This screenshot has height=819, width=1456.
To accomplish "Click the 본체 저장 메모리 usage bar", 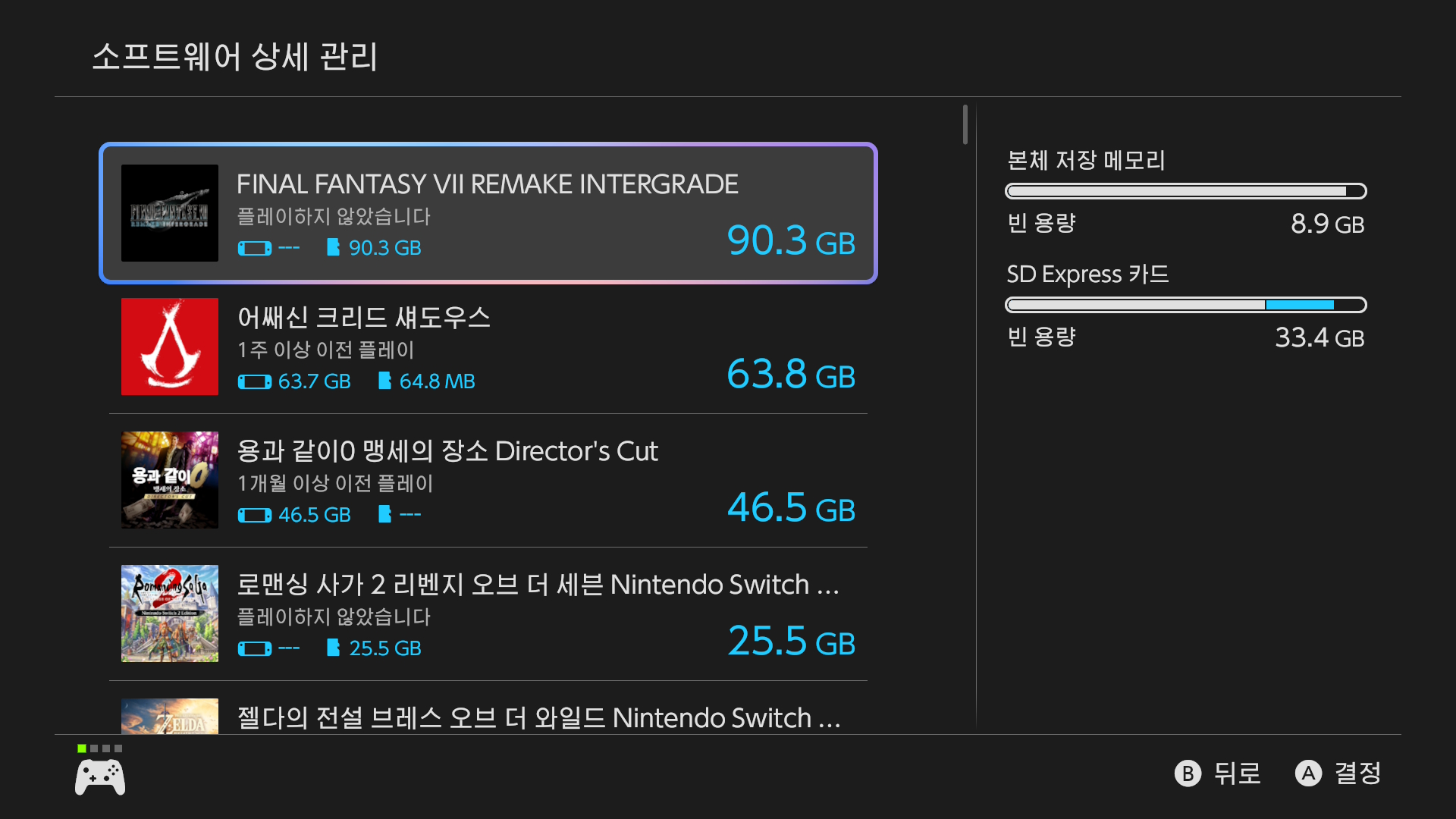I will [x=1185, y=191].
